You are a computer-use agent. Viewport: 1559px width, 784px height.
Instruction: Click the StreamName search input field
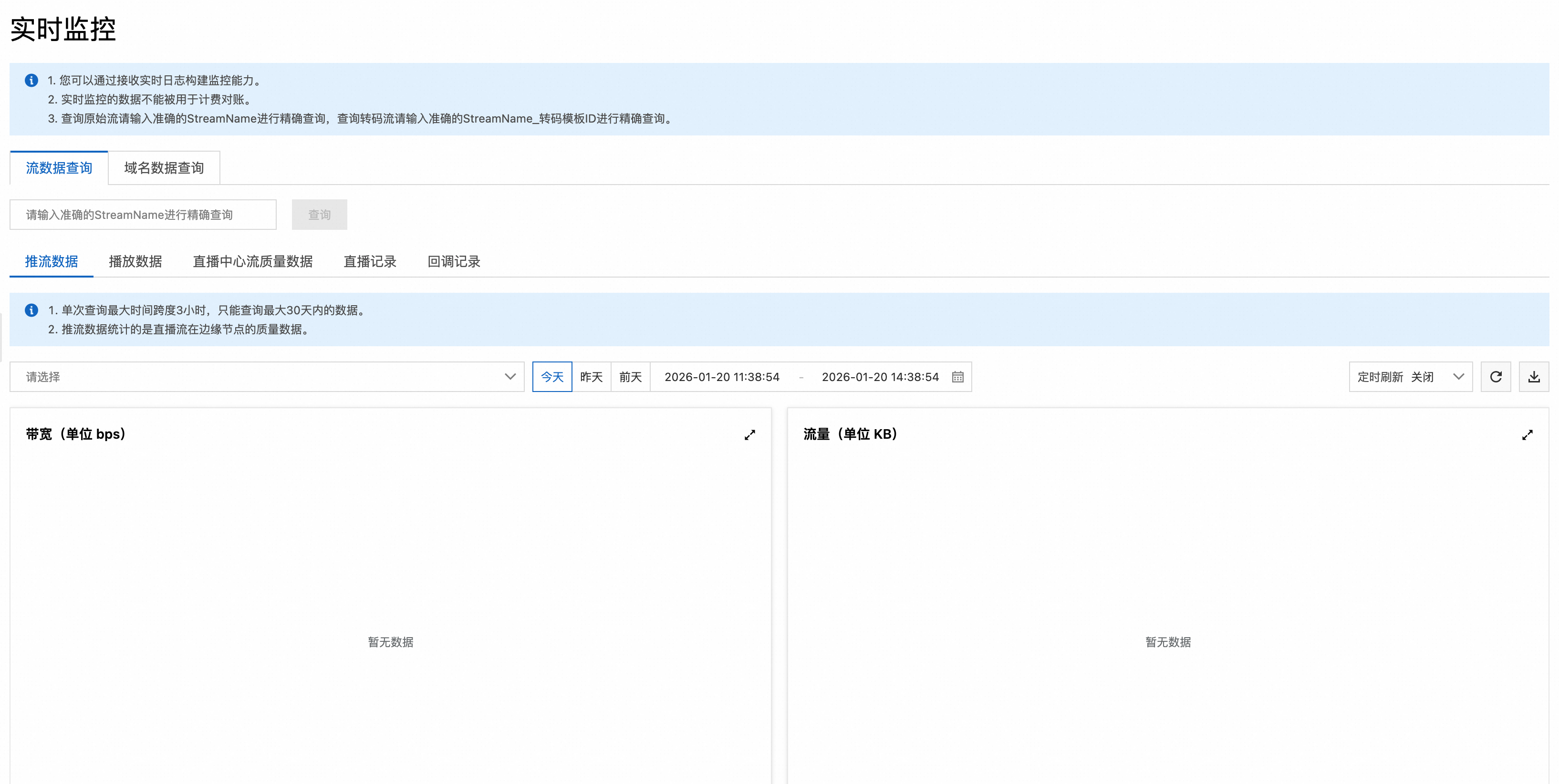[x=143, y=215]
